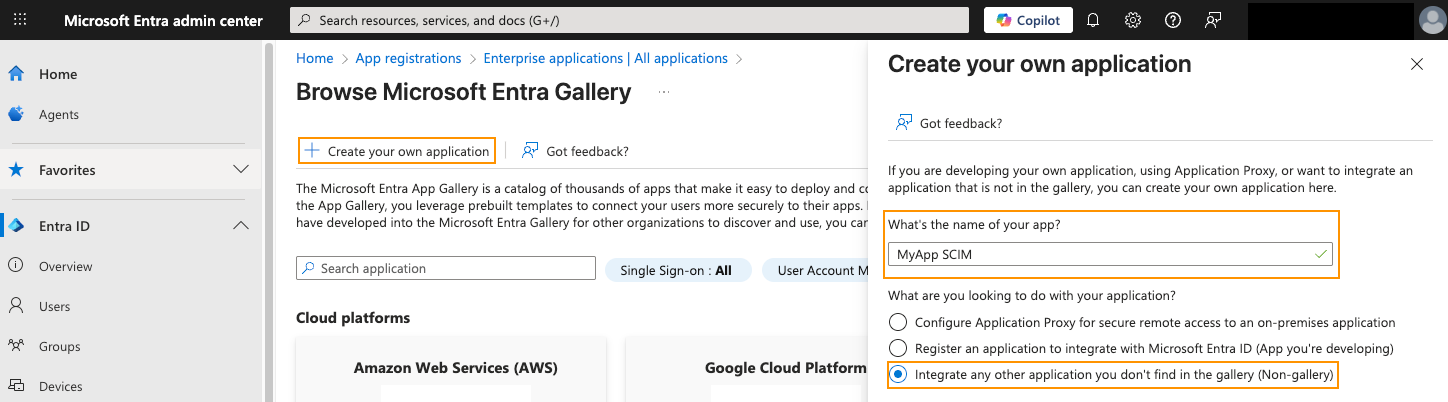The image size is (1448, 402).
Task: Open the help question mark icon
Action: pyautogui.click(x=1173, y=20)
